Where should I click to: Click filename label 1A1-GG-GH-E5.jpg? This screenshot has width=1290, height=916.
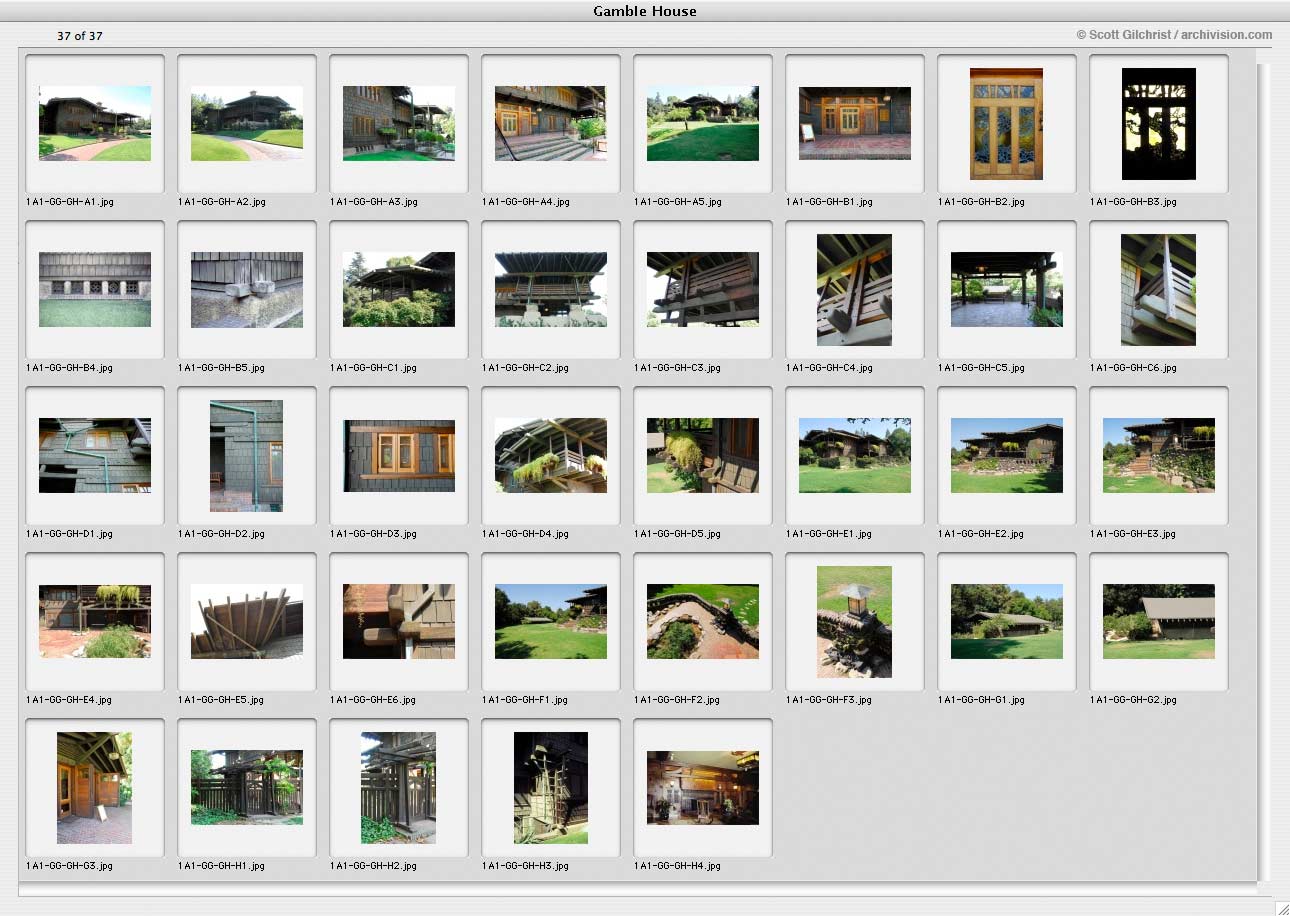point(222,700)
